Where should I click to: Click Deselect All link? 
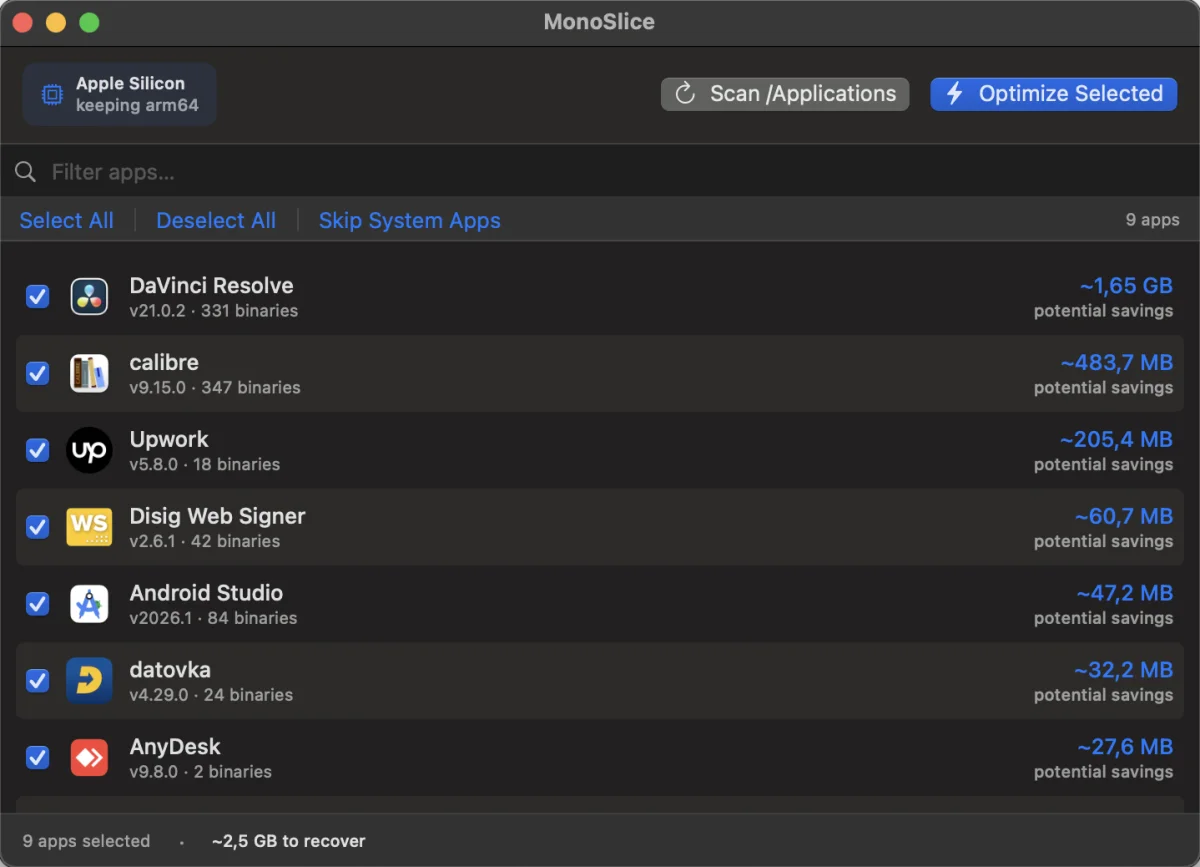tap(216, 221)
